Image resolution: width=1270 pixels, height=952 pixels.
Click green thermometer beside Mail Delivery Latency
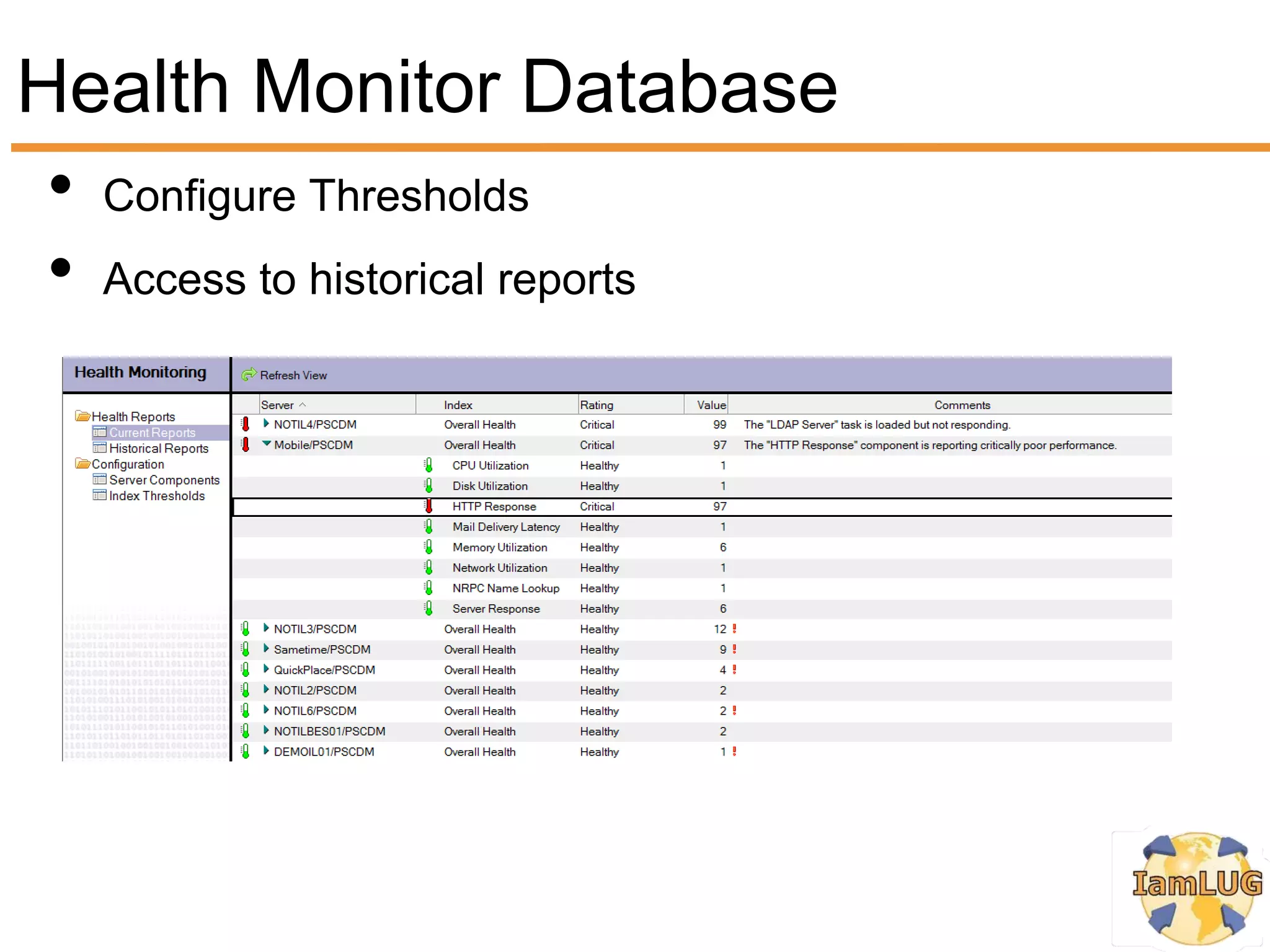click(x=428, y=526)
